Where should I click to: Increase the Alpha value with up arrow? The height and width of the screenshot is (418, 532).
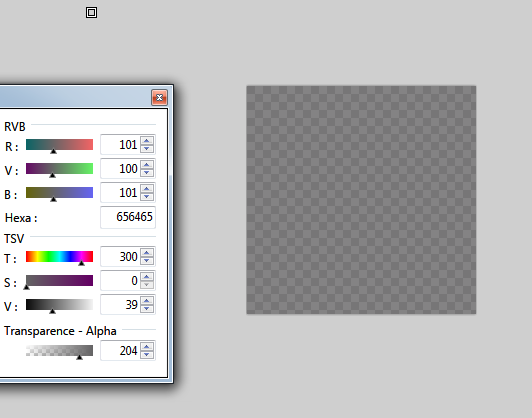(x=147, y=346)
